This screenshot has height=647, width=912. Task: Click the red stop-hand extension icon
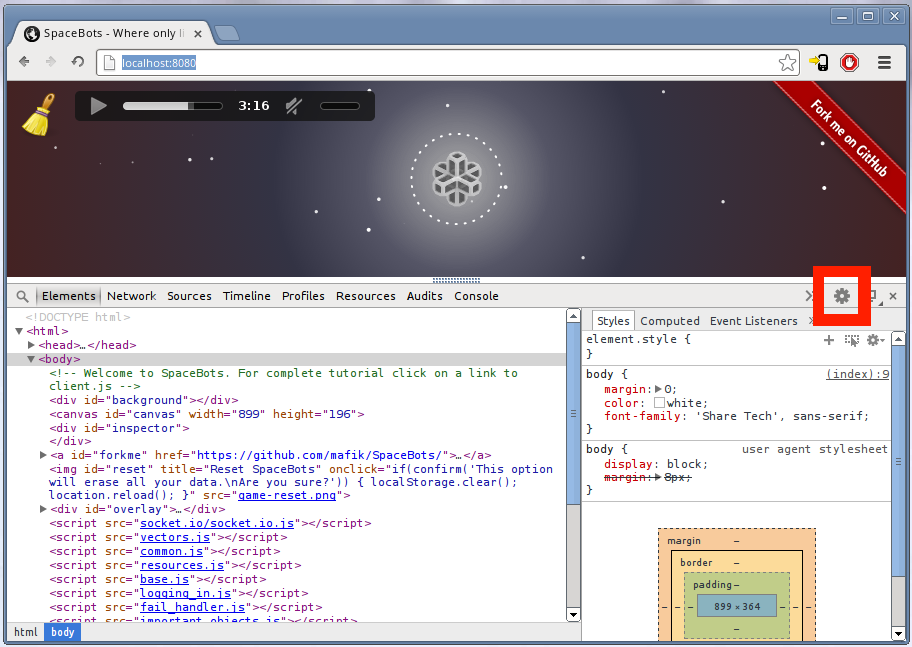tap(849, 62)
